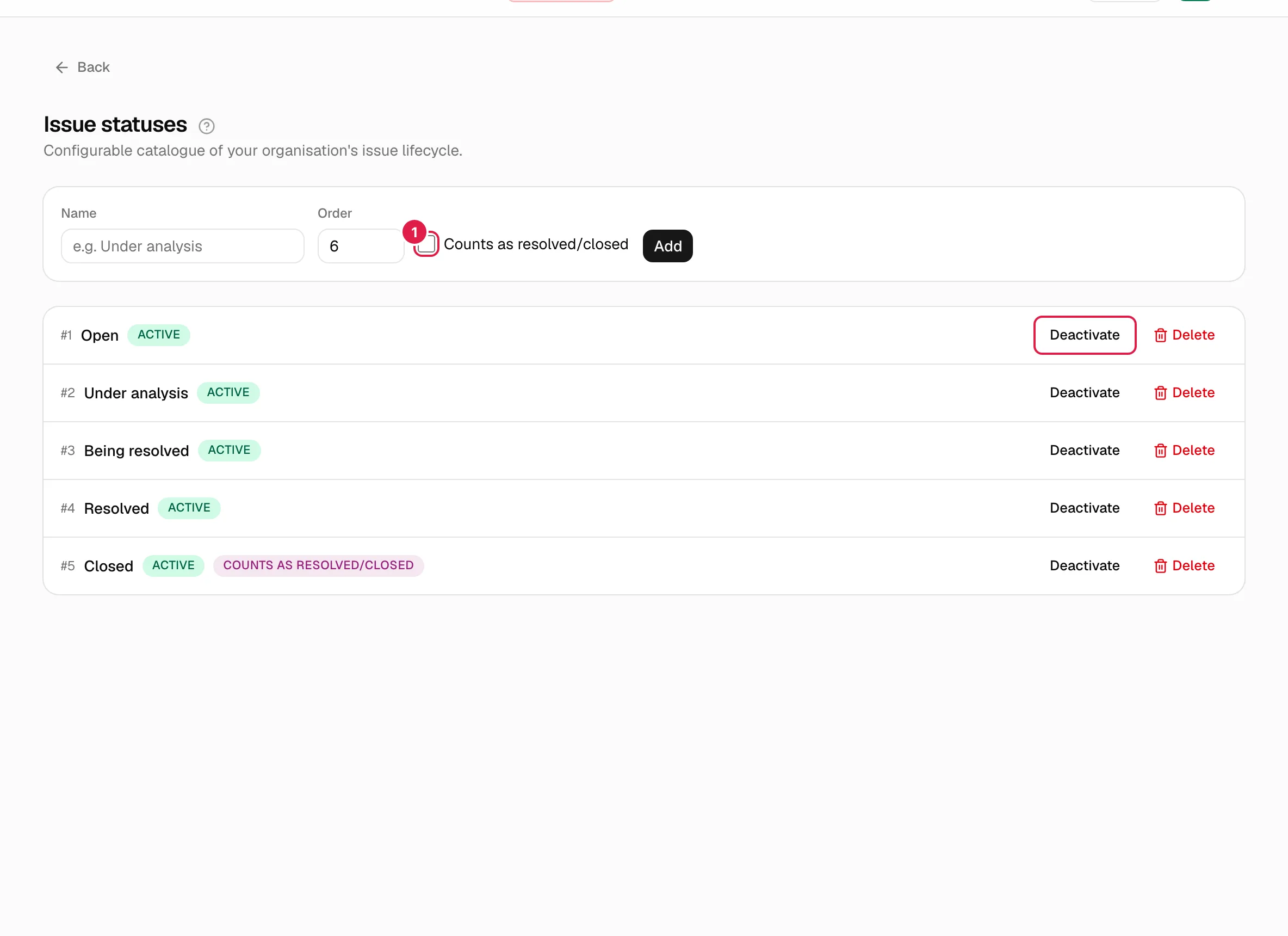Select the Under analysis status name
Screen dimensions: 1288x936
(x=136, y=393)
